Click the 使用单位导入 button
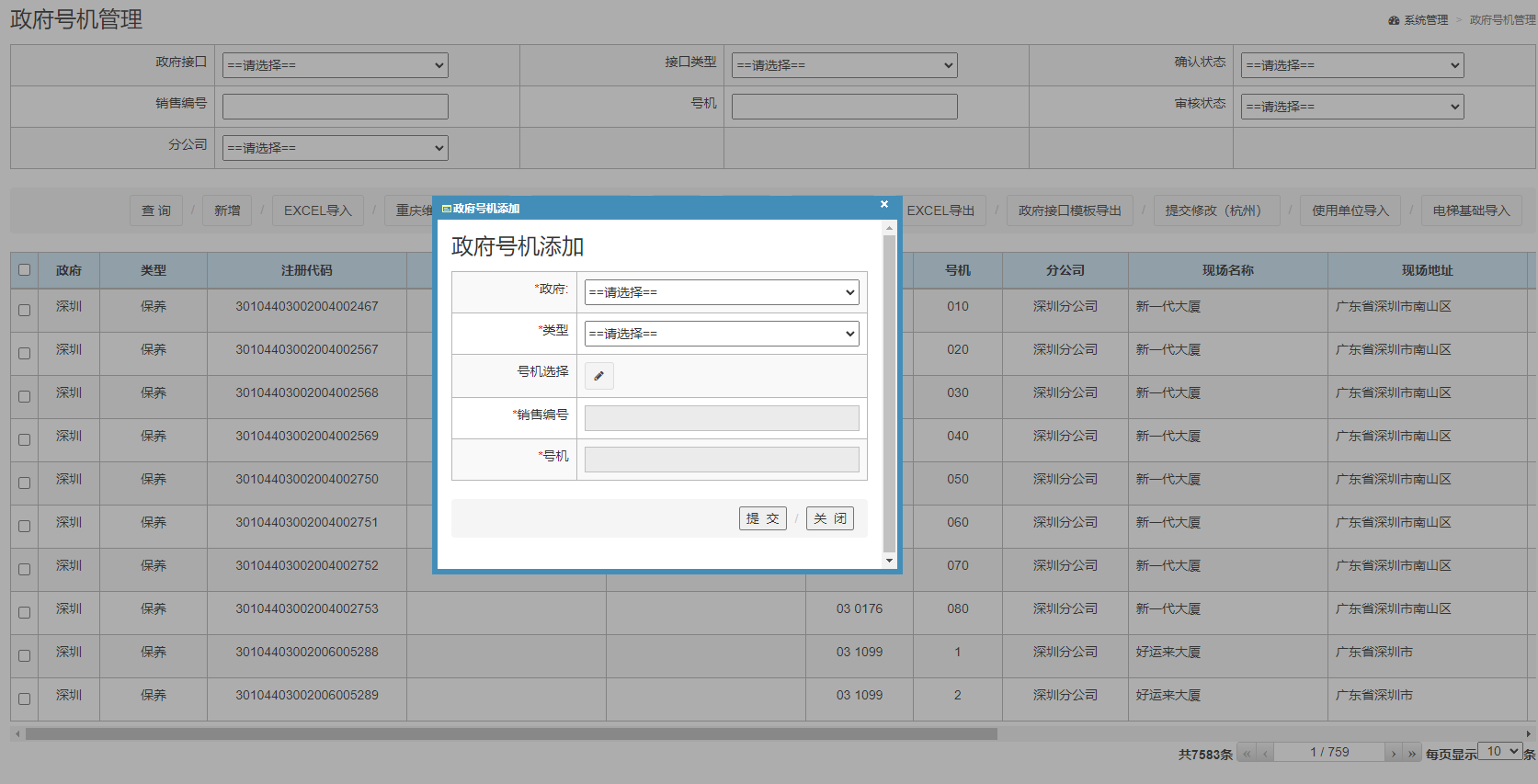 click(1350, 210)
